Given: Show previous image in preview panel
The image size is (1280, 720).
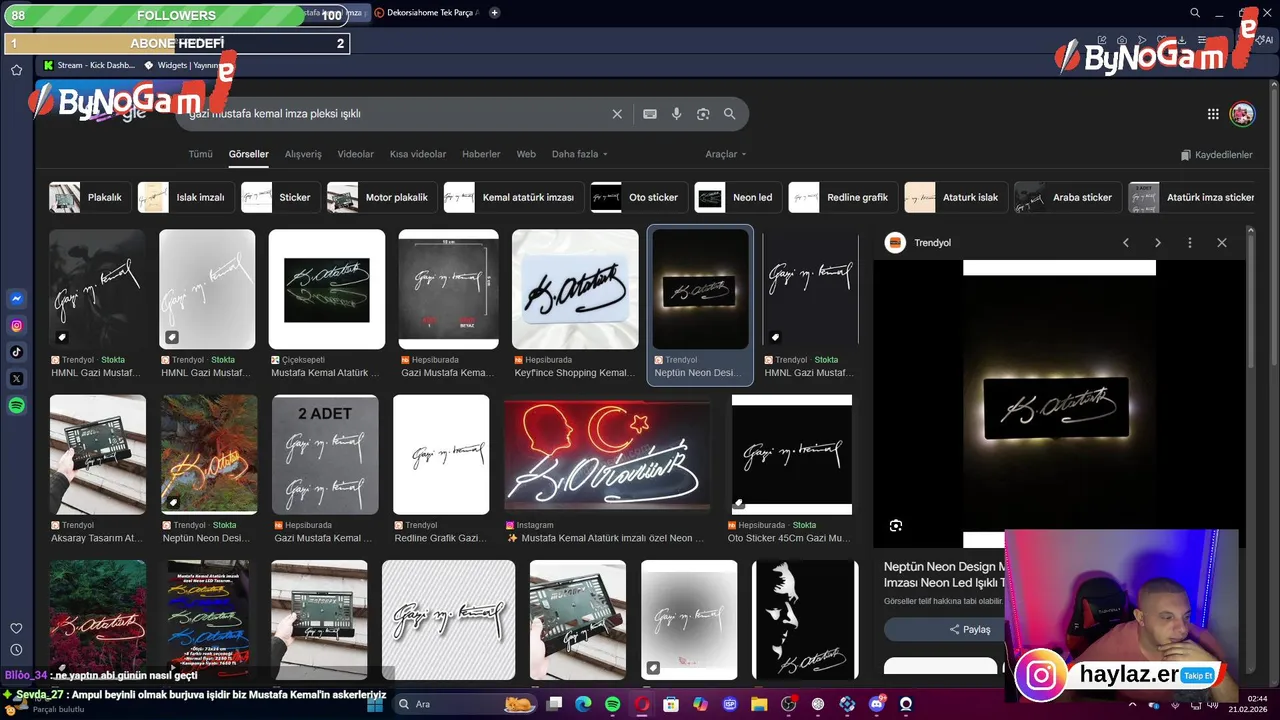Looking at the screenshot, I should (x=1126, y=243).
